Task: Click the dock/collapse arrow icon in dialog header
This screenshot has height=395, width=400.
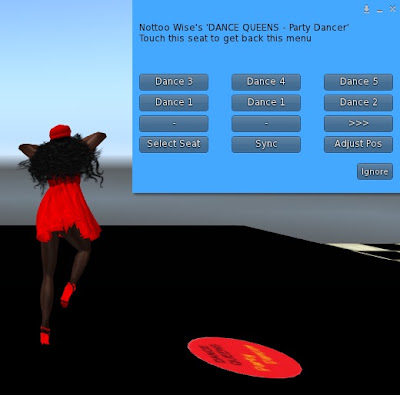Action: point(366,9)
